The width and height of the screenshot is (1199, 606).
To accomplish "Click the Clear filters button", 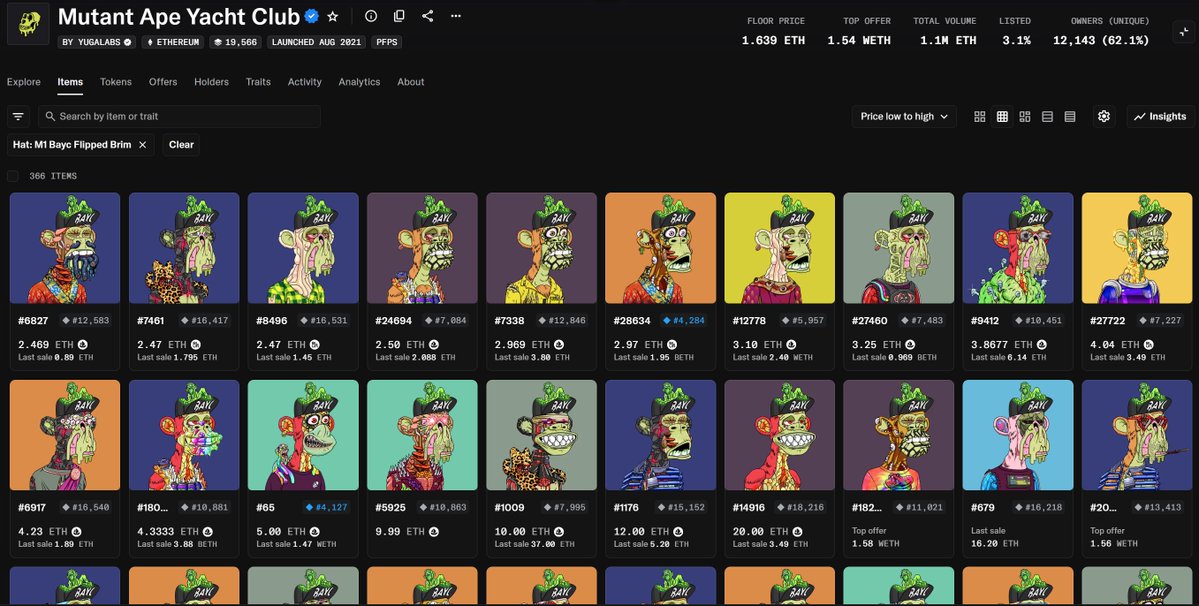I will coord(181,144).
